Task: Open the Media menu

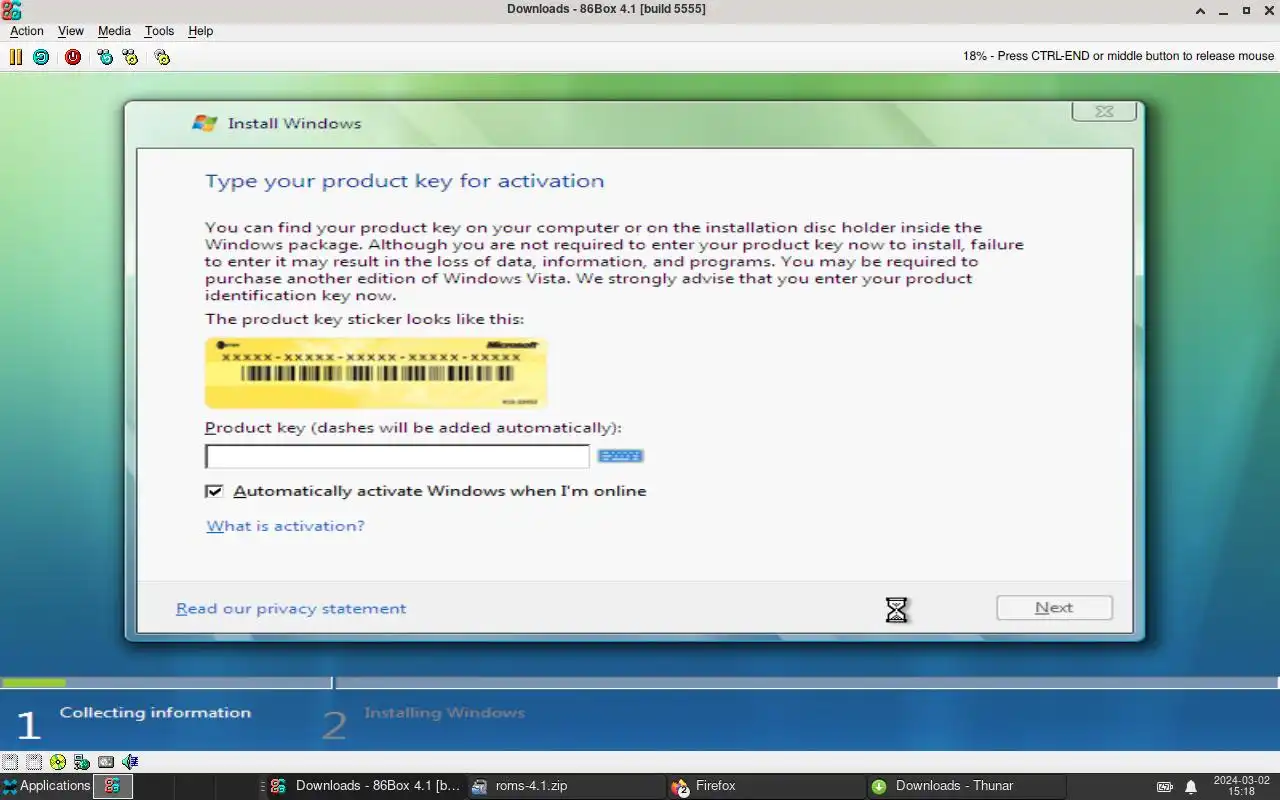Action: click(x=114, y=31)
